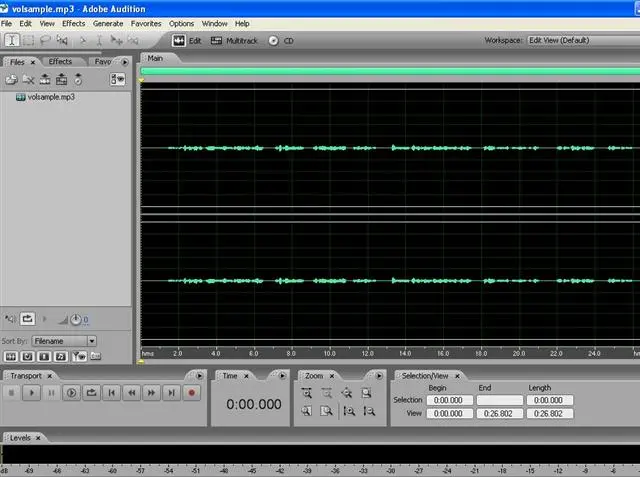Select volsample.mp3 in the Files list
The image size is (640, 477).
[x=50, y=97]
